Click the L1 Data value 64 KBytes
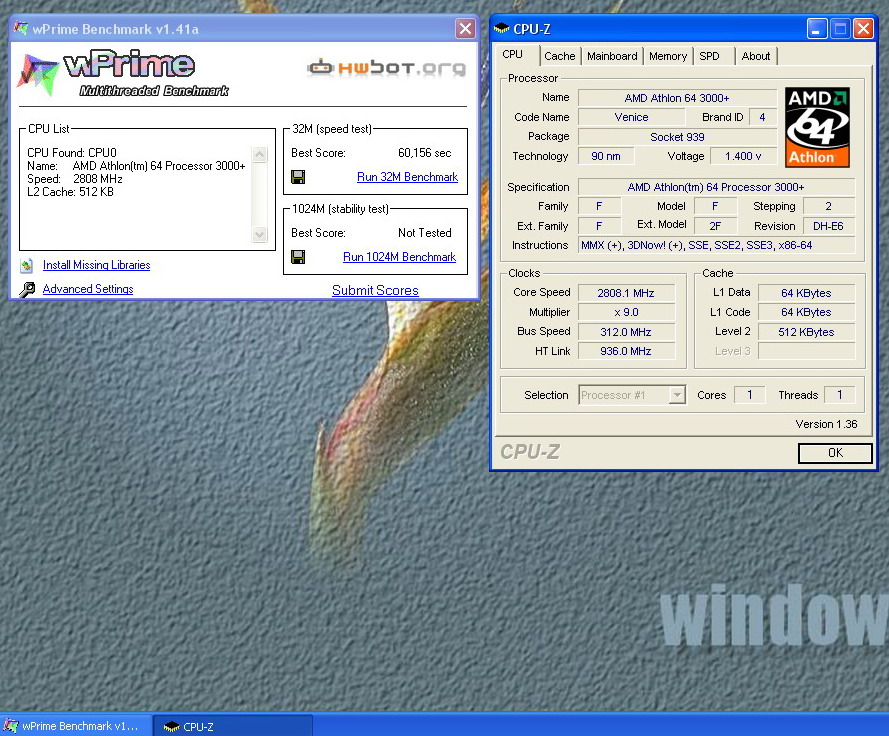The height and width of the screenshot is (736, 889). tap(806, 293)
